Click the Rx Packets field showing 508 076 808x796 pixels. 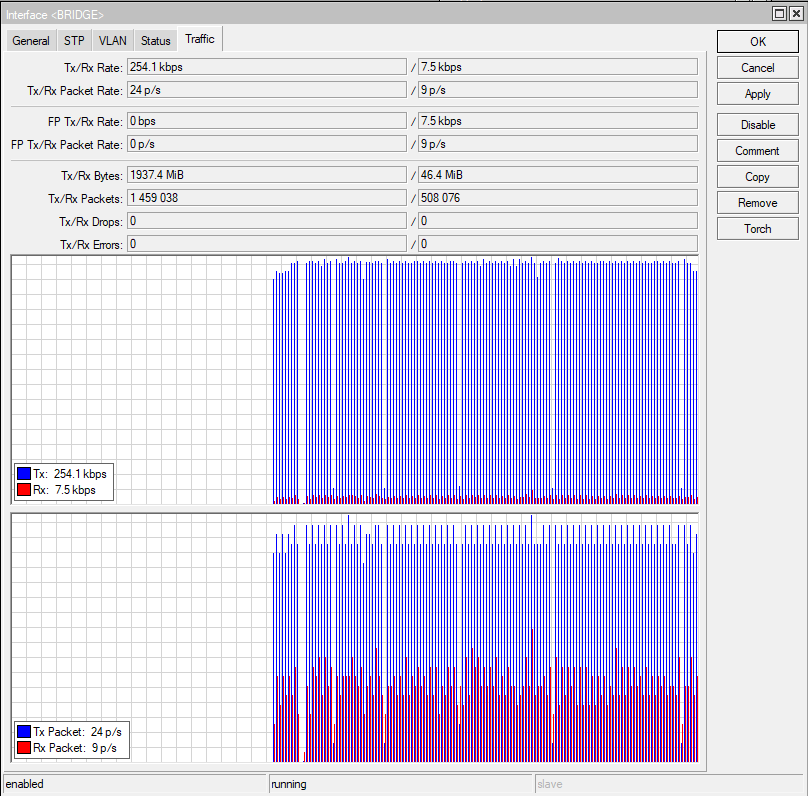(556, 198)
